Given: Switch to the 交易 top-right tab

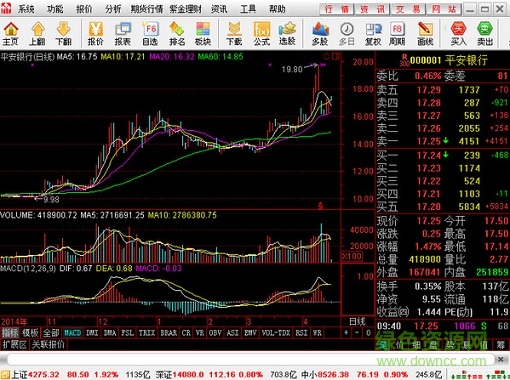Looking at the screenshot, I should [408, 9].
